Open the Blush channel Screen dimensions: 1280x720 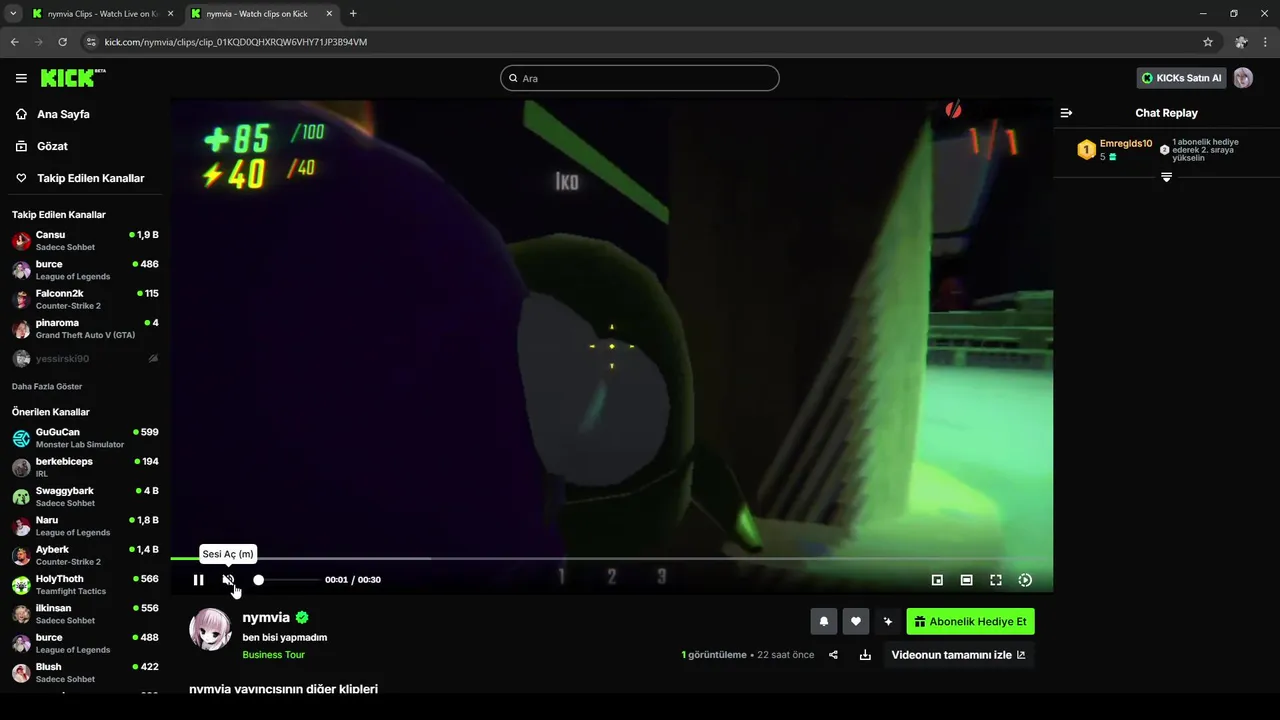coord(85,672)
